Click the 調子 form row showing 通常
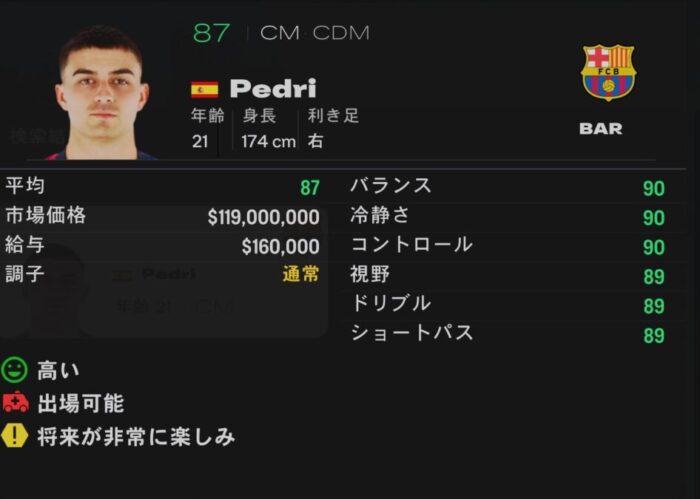This screenshot has width=700, height=499. pos(162,274)
